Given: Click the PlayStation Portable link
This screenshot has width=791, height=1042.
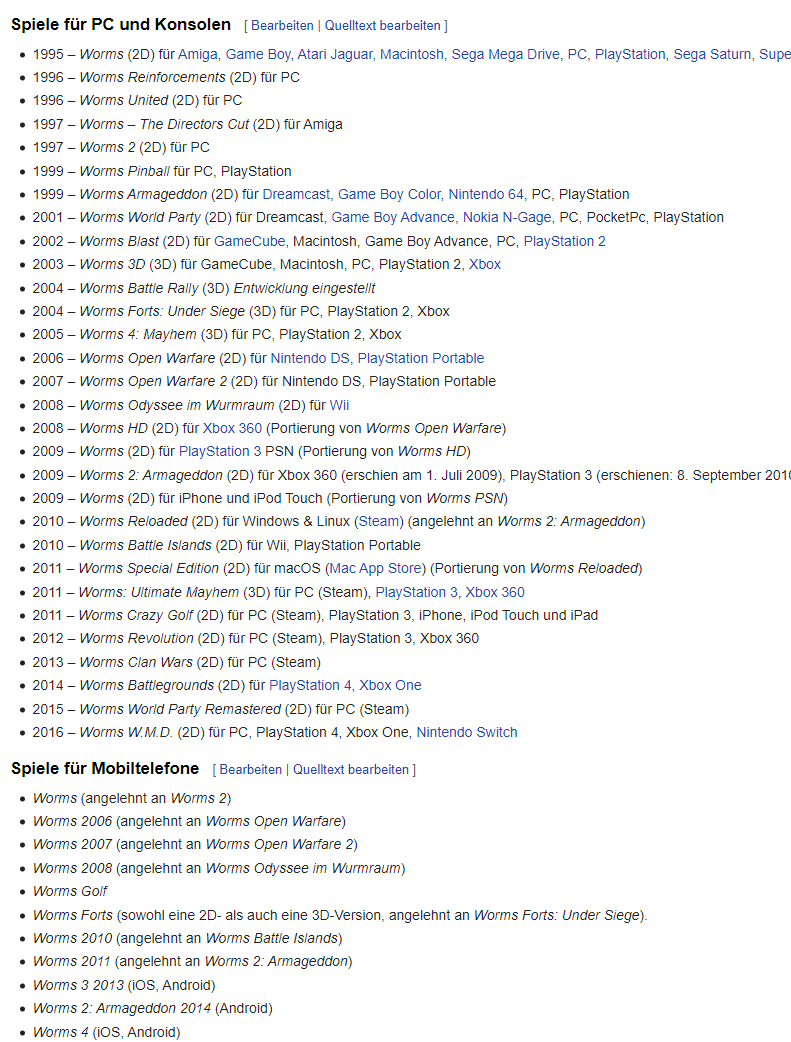Looking at the screenshot, I should click(421, 358).
